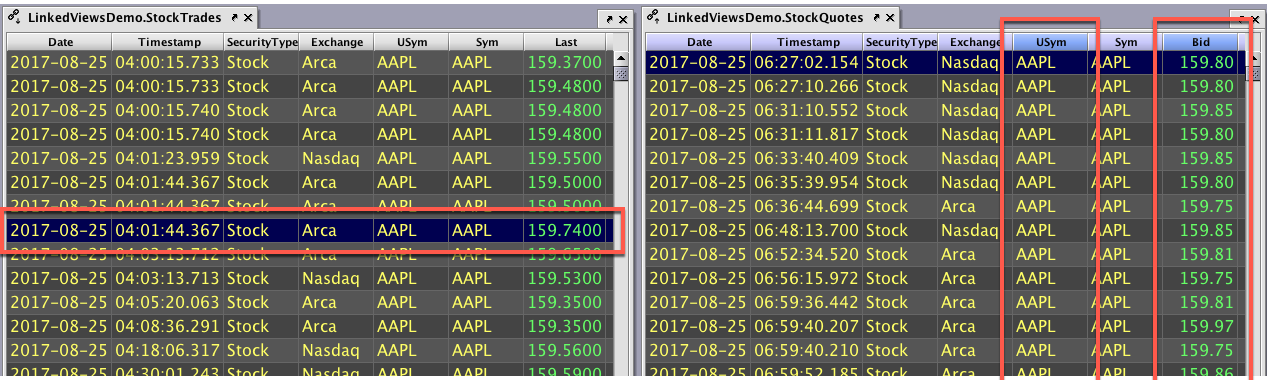The width and height of the screenshot is (1267, 380).
Task: Click the Exchange column header in StockTrades
Action: point(336,42)
